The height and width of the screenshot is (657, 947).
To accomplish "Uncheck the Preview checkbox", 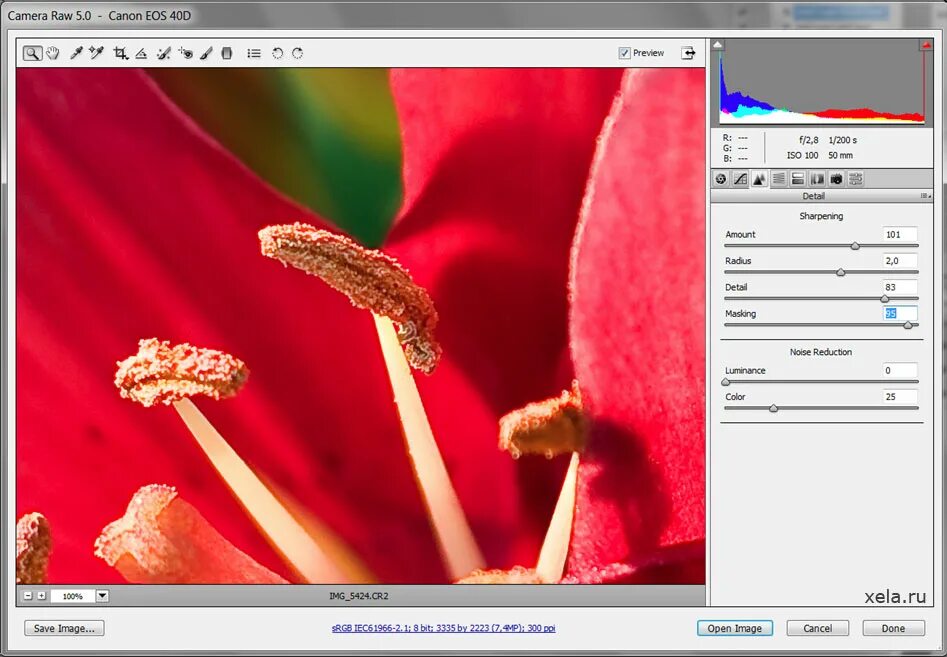I will 624,53.
